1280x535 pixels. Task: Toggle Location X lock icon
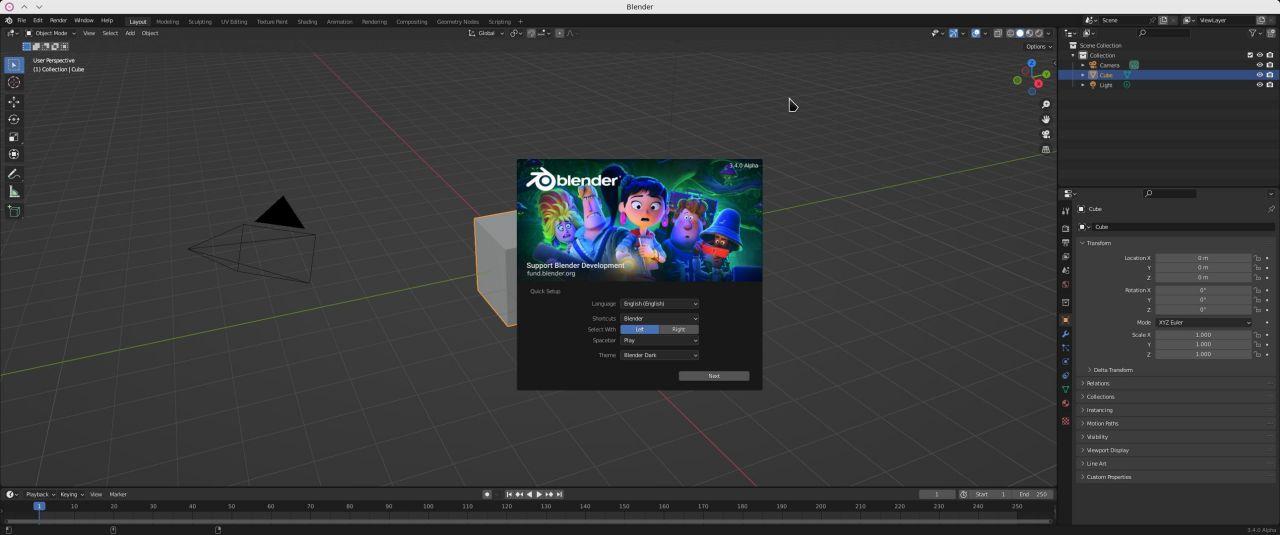pos(1258,258)
